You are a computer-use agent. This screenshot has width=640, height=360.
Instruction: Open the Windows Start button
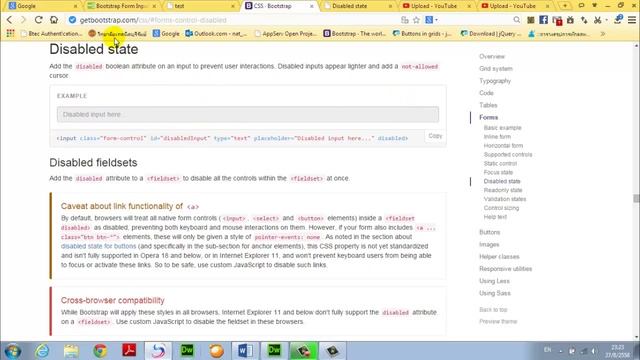(13, 351)
